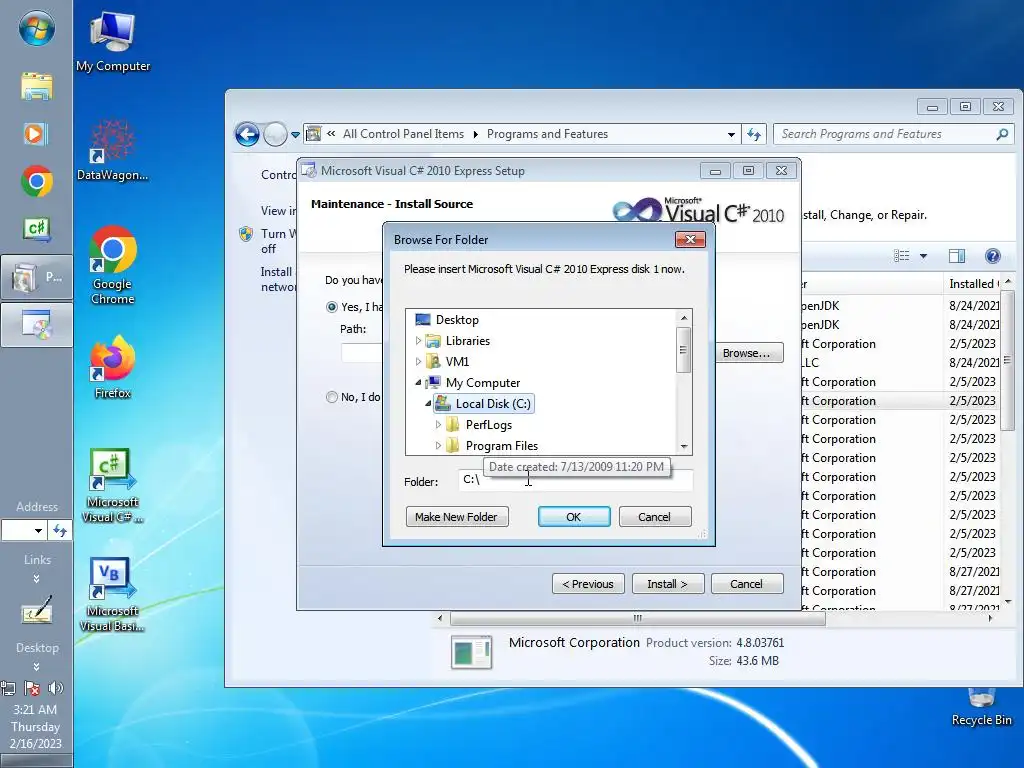Click the taskbar clock showing 3:21 AM
Image resolution: width=1024 pixels, height=768 pixels.
coord(35,710)
